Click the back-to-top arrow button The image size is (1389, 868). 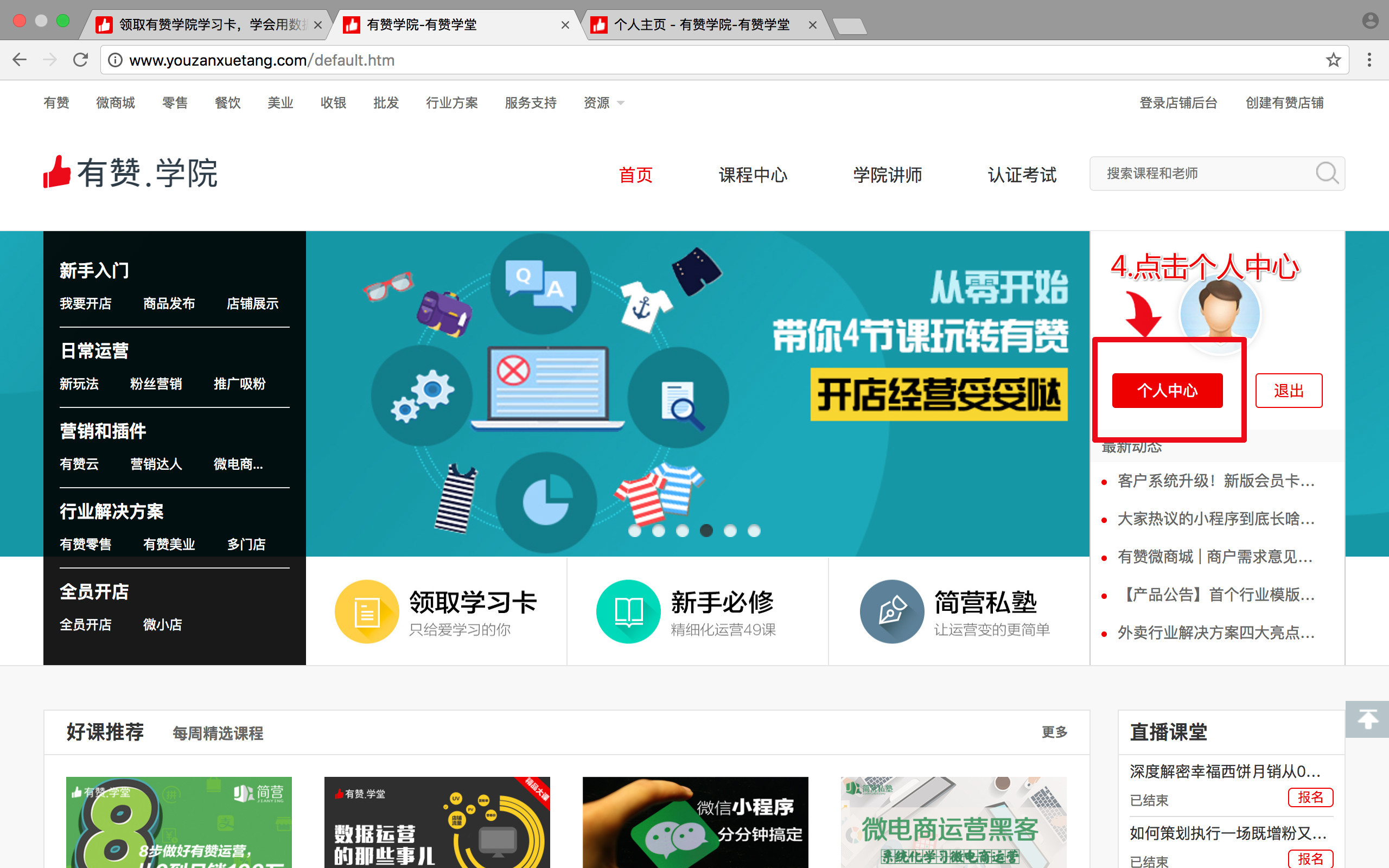click(x=1367, y=719)
